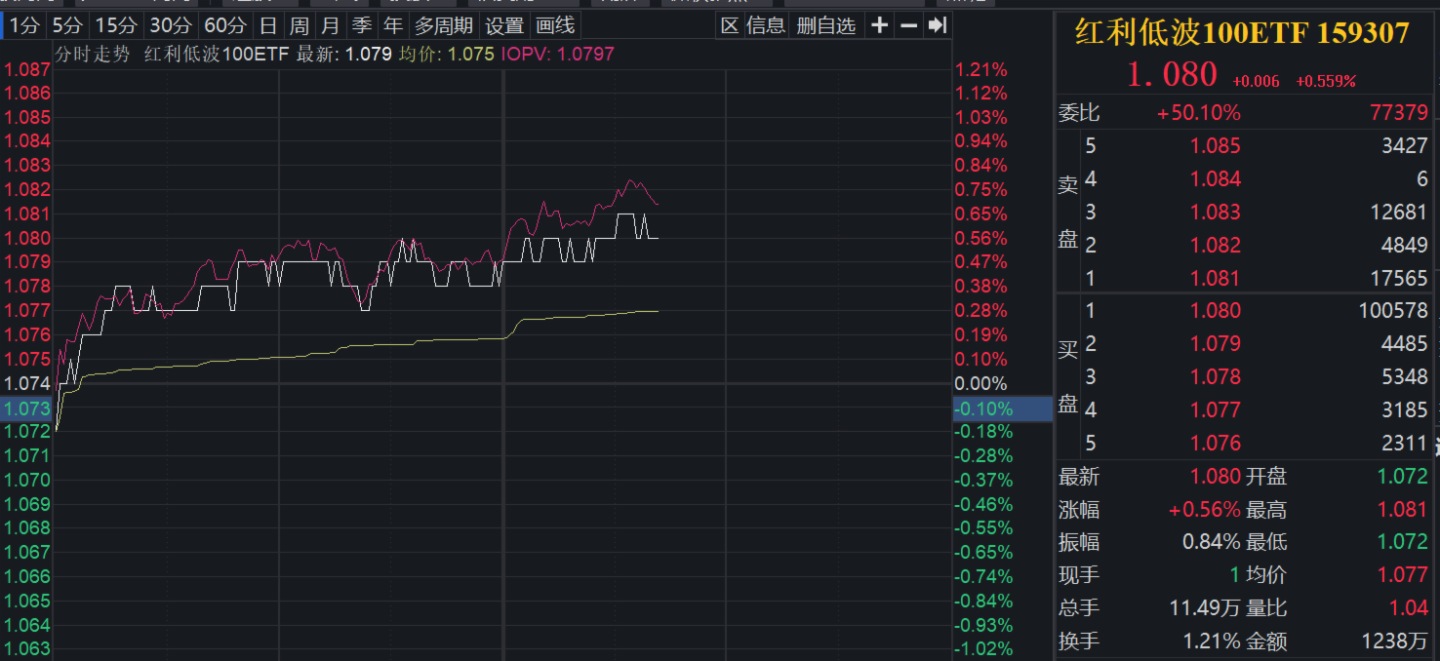Open the 年 yearly chart
The height and width of the screenshot is (661, 1440).
tap(393, 26)
